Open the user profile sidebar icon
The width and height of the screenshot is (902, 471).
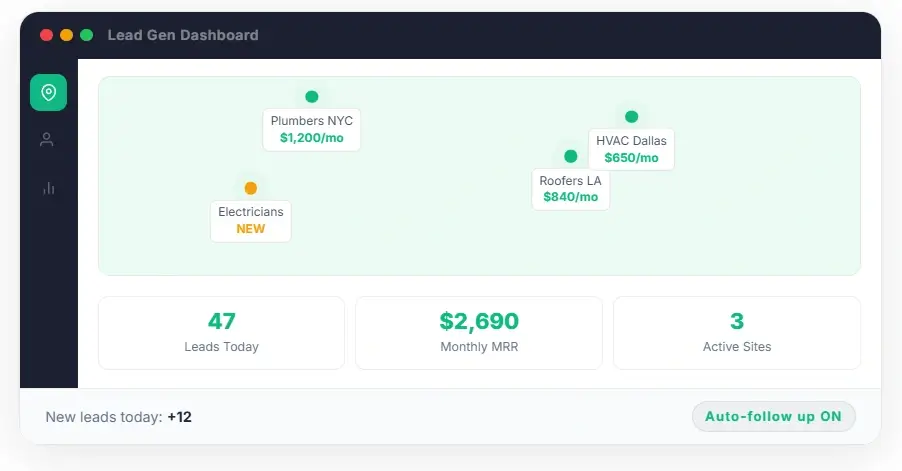coord(47,139)
